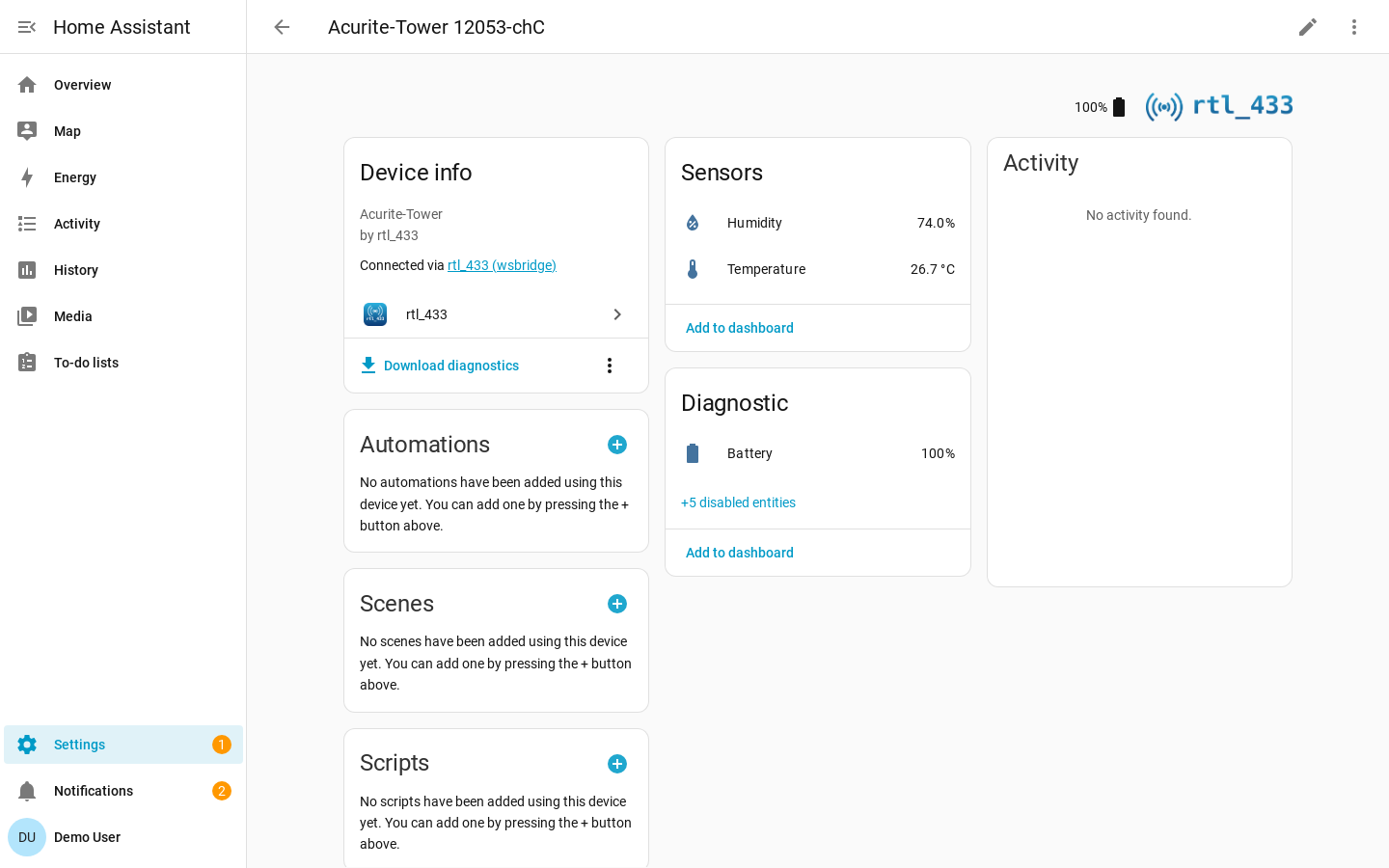
Task: Add a new automation with plus button
Action: click(x=617, y=445)
